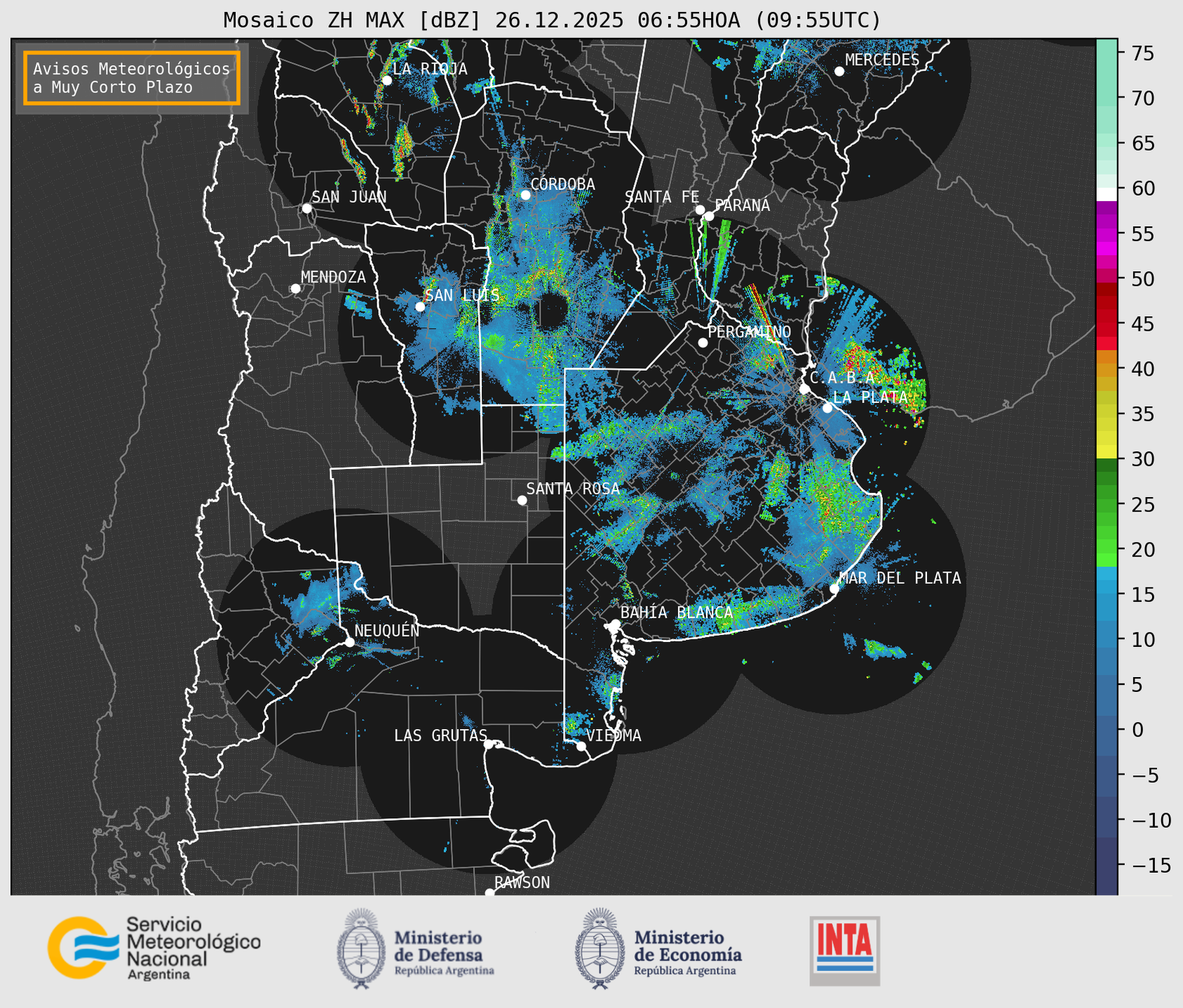Click the 45 dBZ red color swatch

1107,325
